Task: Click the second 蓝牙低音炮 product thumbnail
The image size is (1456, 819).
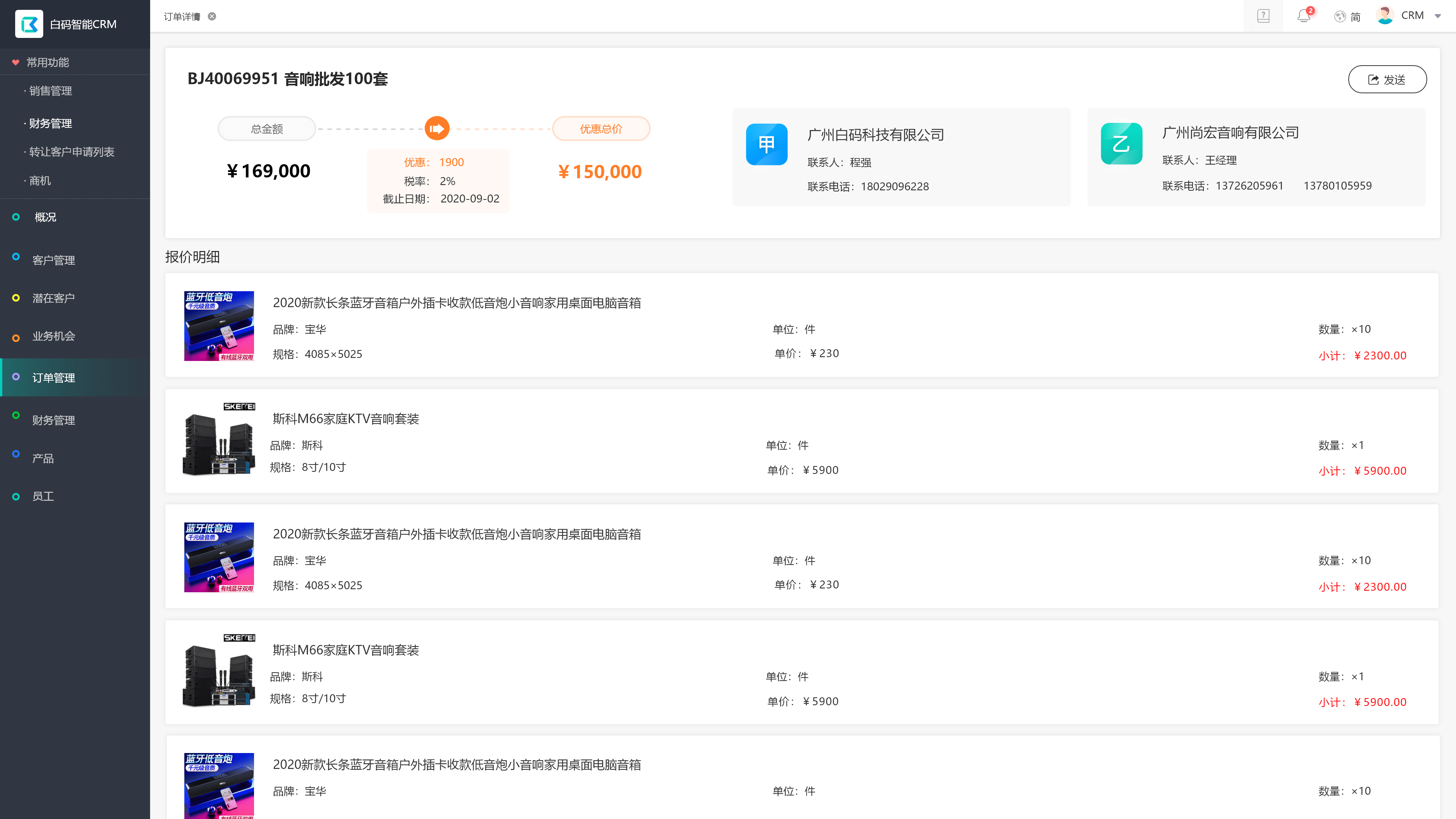Action: [219, 557]
